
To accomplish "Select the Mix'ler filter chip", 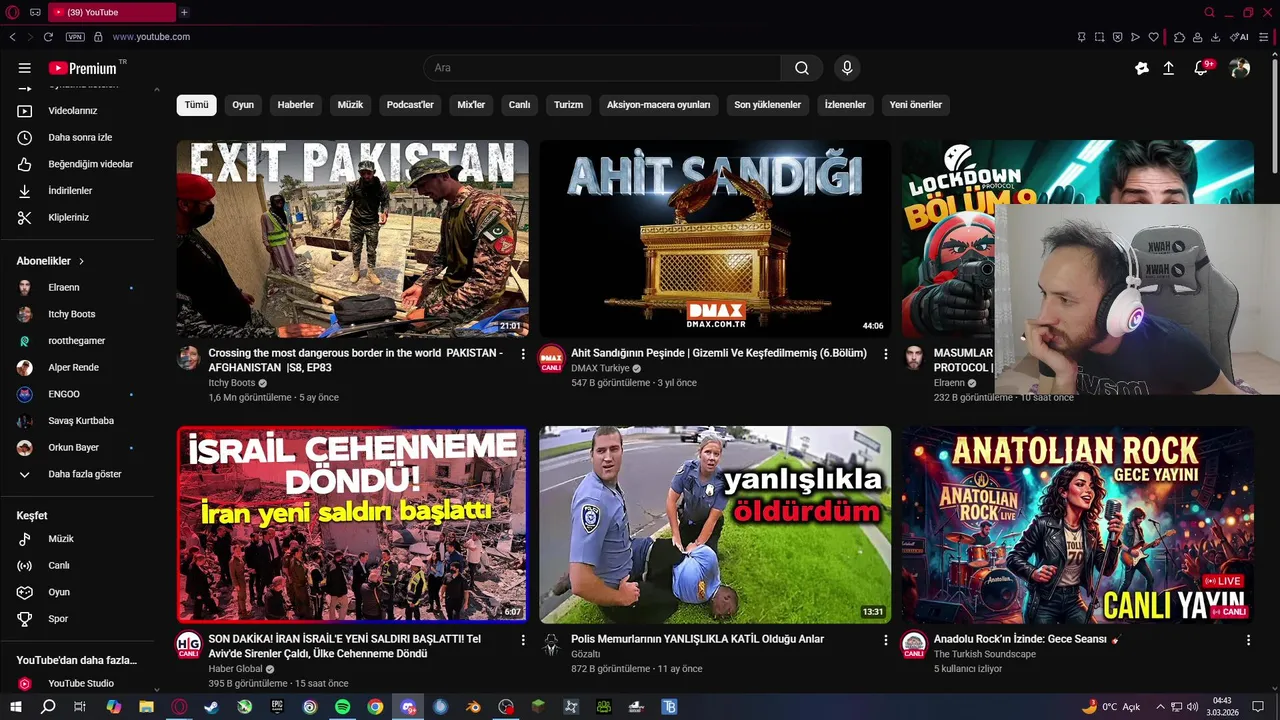I will click(x=471, y=105).
